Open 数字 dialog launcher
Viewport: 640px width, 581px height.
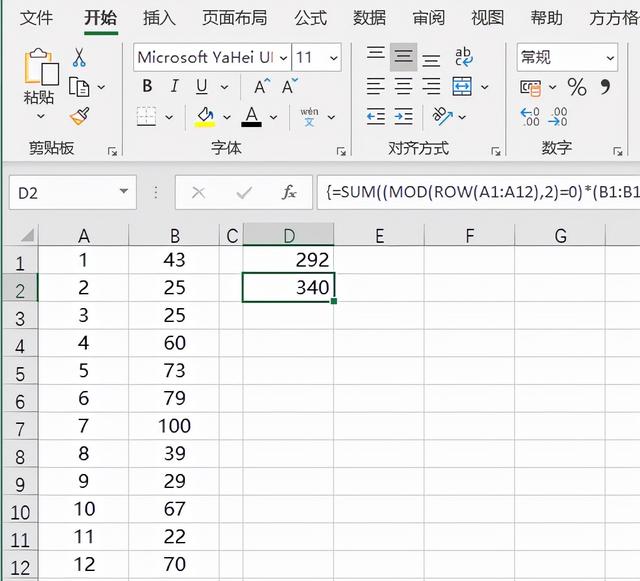[618, 152]
